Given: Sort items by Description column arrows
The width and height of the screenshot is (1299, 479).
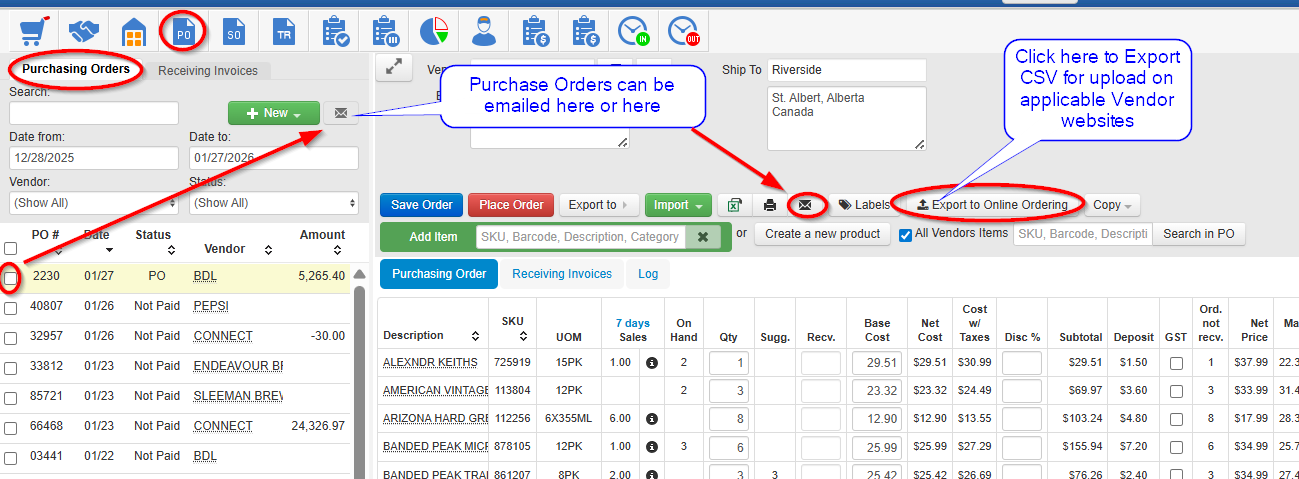Looking at the screenshot, I should (473, 336).
